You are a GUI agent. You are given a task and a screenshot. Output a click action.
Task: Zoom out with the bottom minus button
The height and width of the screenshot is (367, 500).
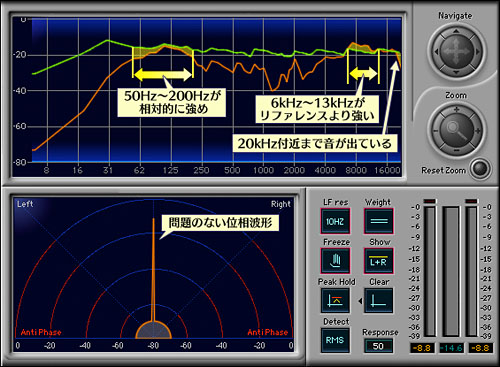[456, 151]
